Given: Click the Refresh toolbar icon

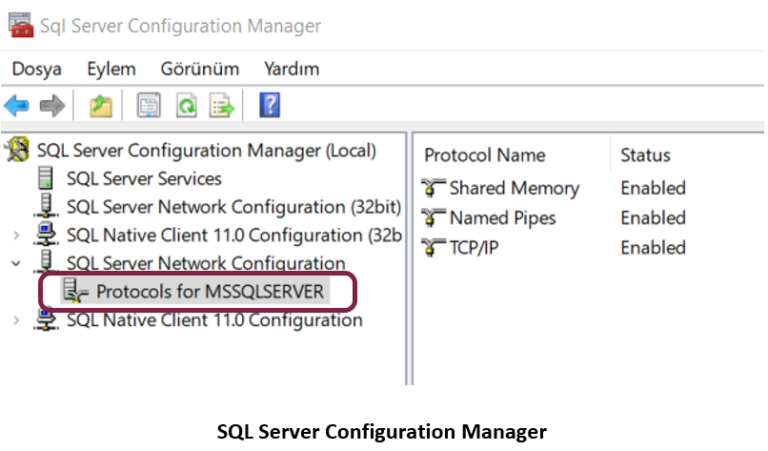Looking at the screenshot, I should tap(186, 106).
